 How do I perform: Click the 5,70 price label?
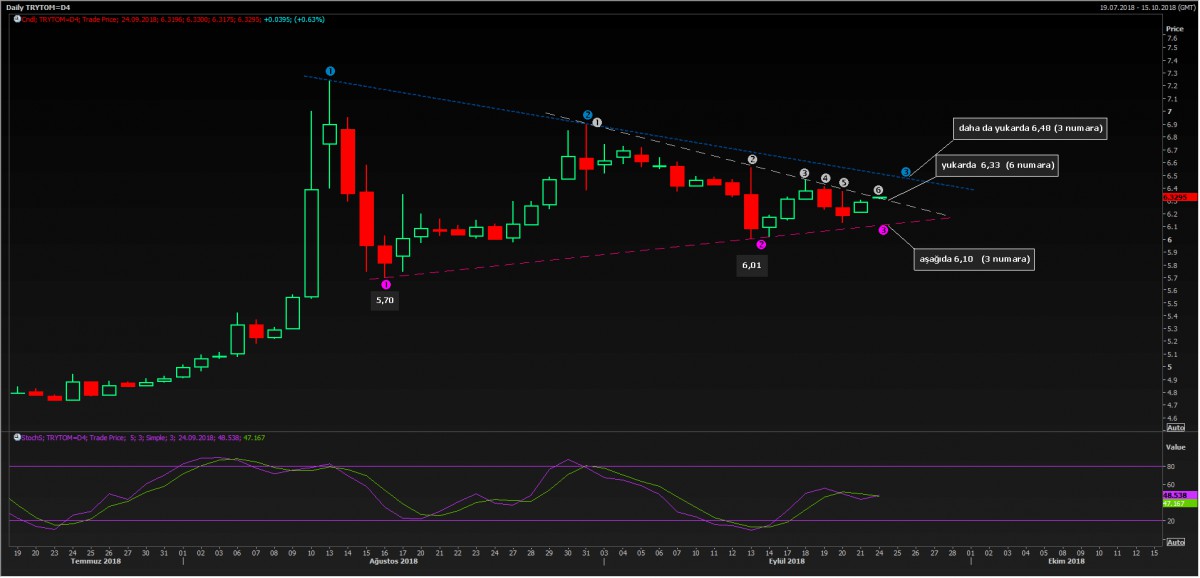pyautogui.click(x=385, y=300)
